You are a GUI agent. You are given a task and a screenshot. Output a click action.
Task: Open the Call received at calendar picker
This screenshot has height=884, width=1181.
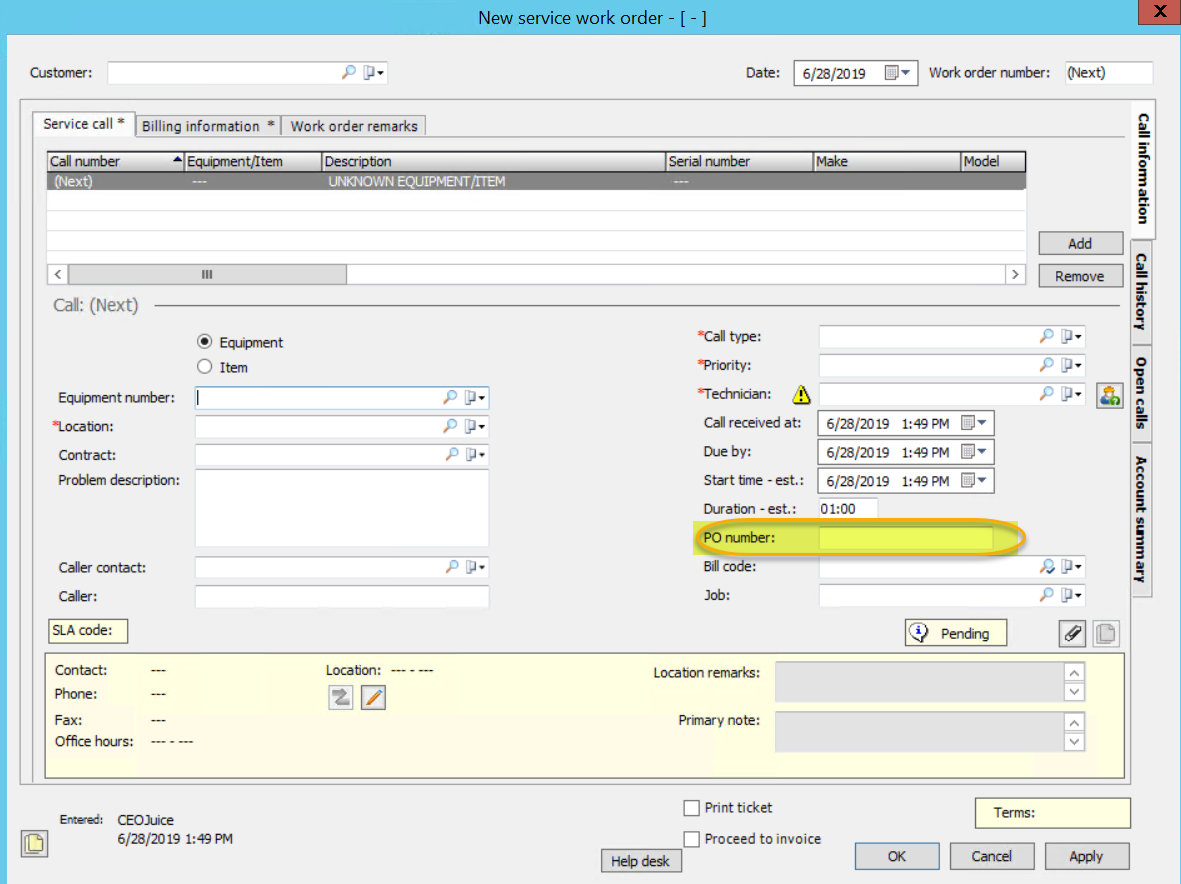[x=975, y=423]
